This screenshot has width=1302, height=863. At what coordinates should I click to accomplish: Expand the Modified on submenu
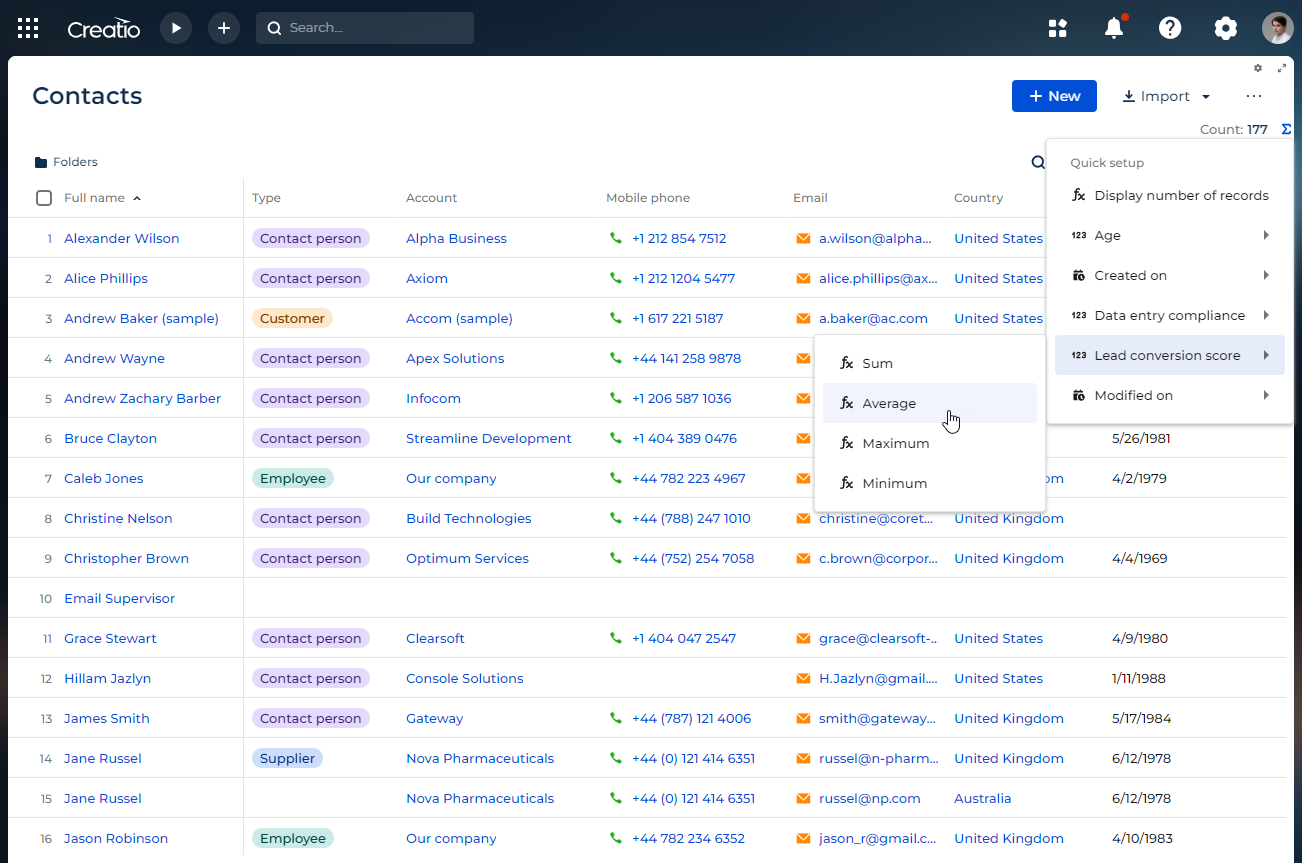pos(1170,395)
